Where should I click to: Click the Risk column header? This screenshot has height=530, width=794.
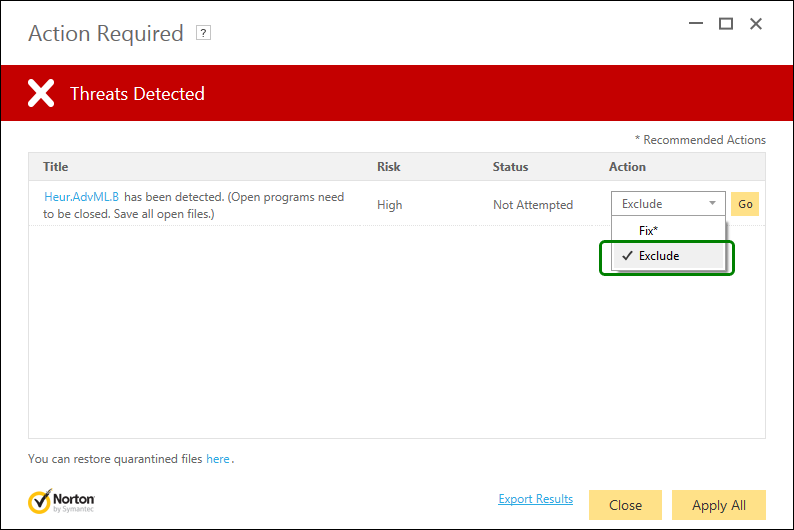[x=388, y=167]
